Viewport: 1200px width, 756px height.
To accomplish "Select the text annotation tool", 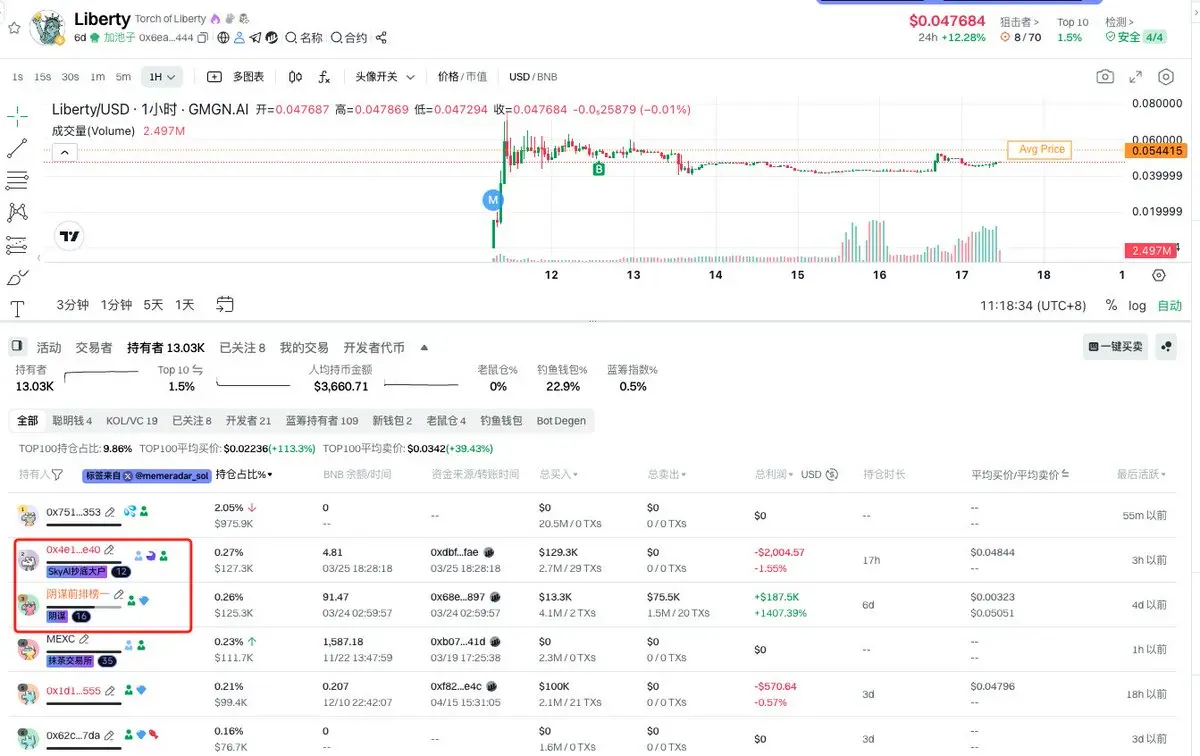I will (x=17, y=308).
